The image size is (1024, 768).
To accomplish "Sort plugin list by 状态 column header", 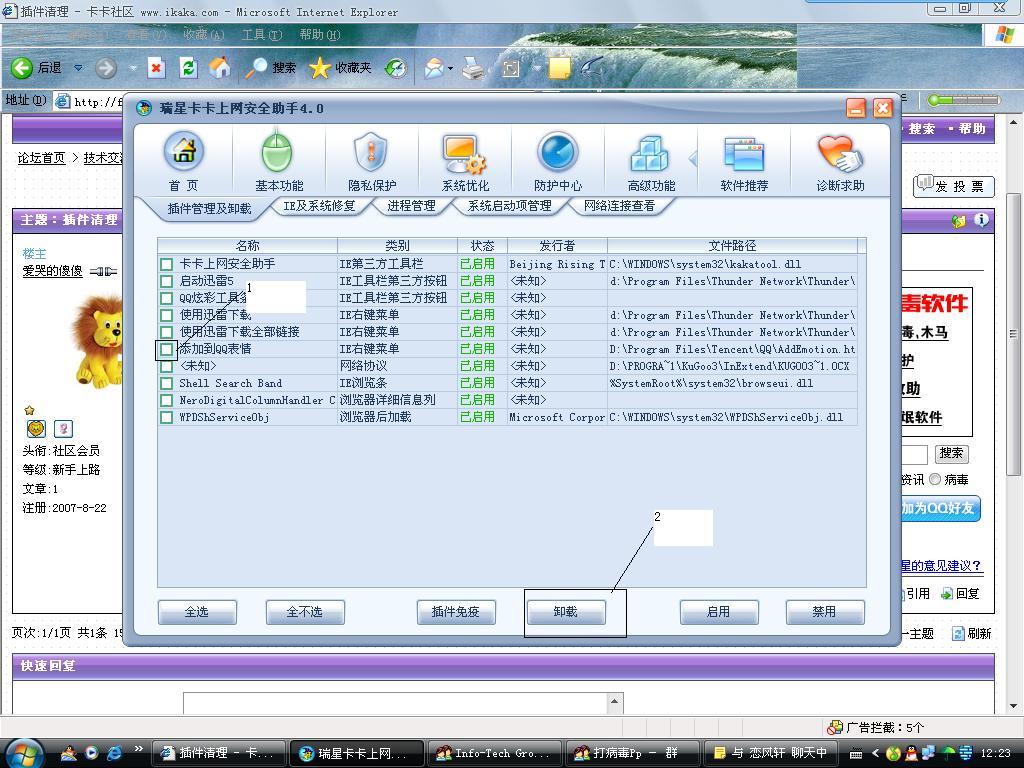I will pos(482,246).
